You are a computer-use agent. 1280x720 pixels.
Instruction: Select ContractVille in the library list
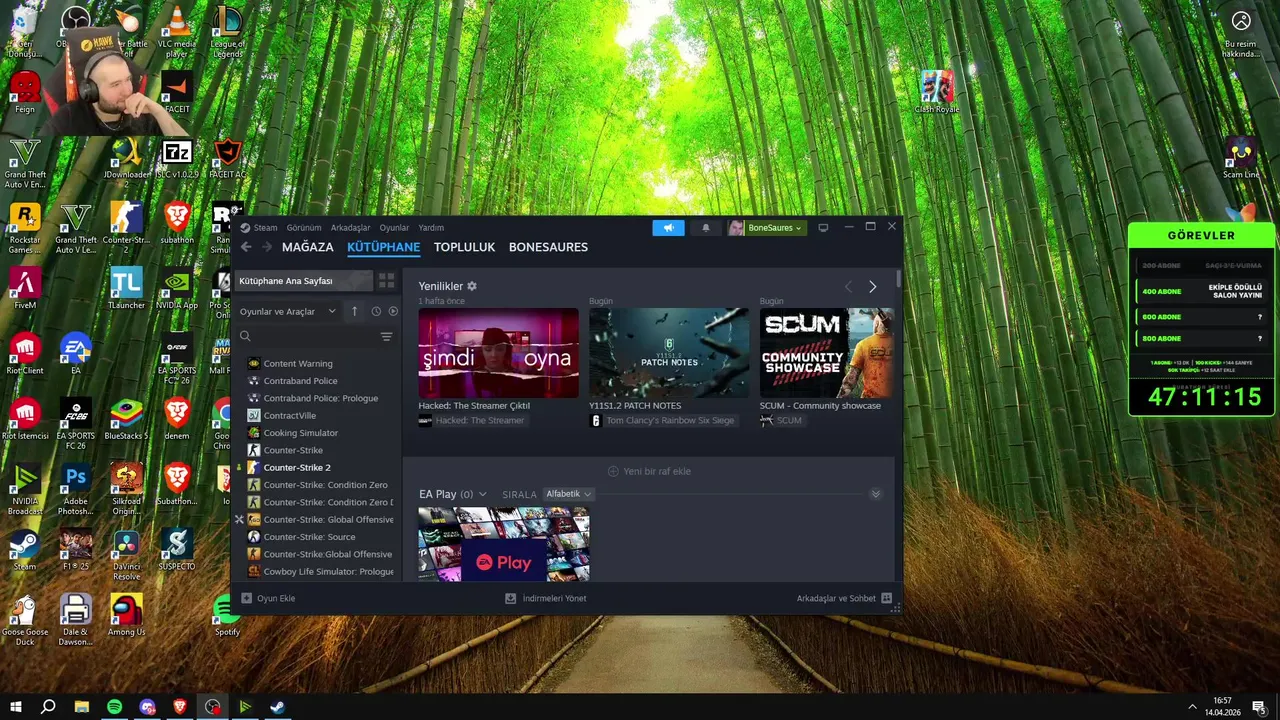[289, 416]
